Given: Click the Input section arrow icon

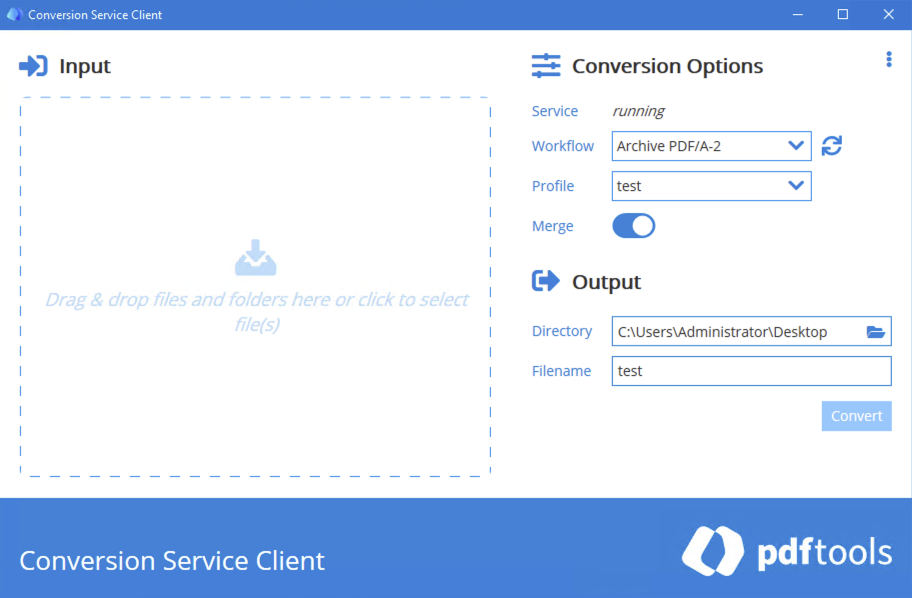Looking at the screenshot, I should [x=33, y=66].
